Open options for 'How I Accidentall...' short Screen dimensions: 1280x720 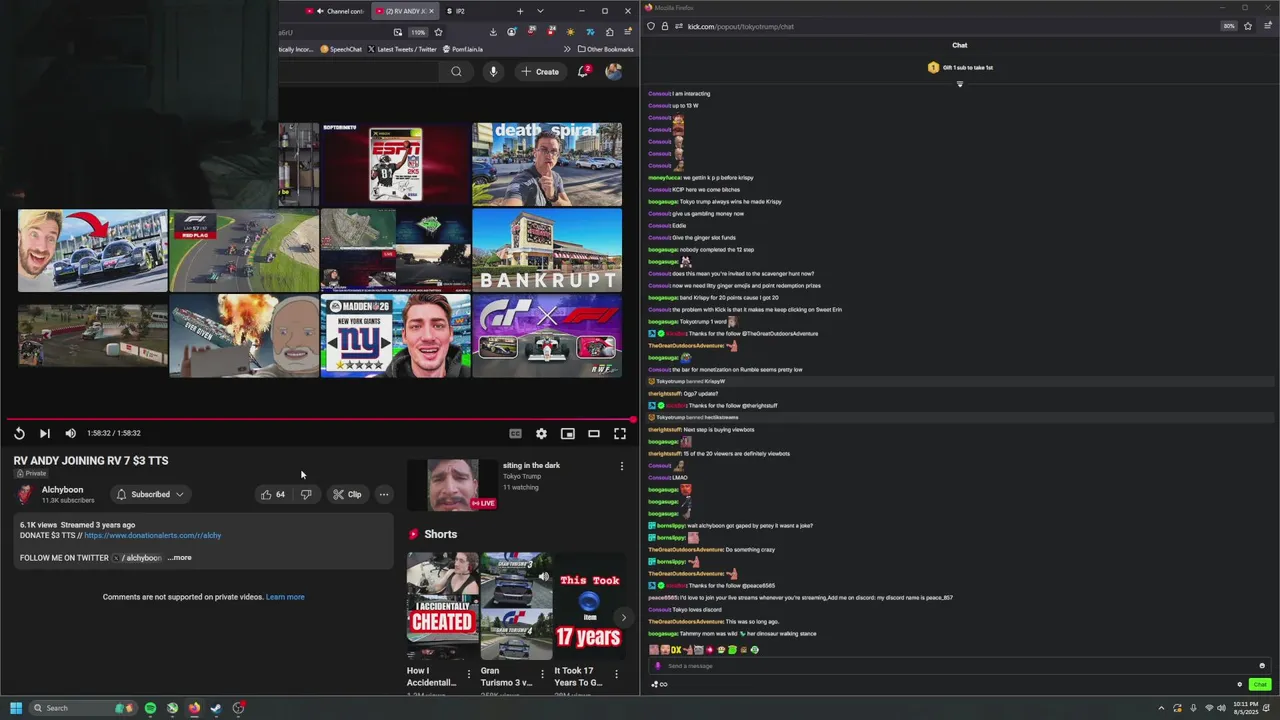[468, 675]
